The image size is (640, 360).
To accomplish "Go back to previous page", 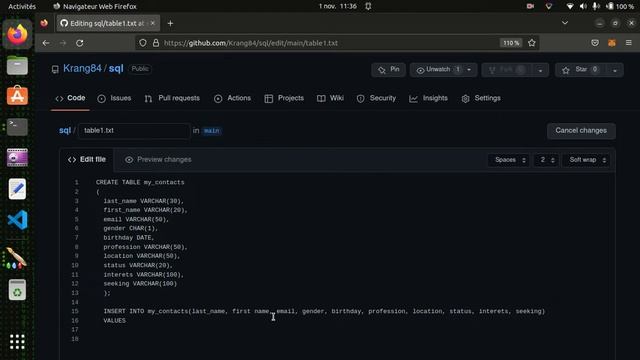I will pos(46,43).
